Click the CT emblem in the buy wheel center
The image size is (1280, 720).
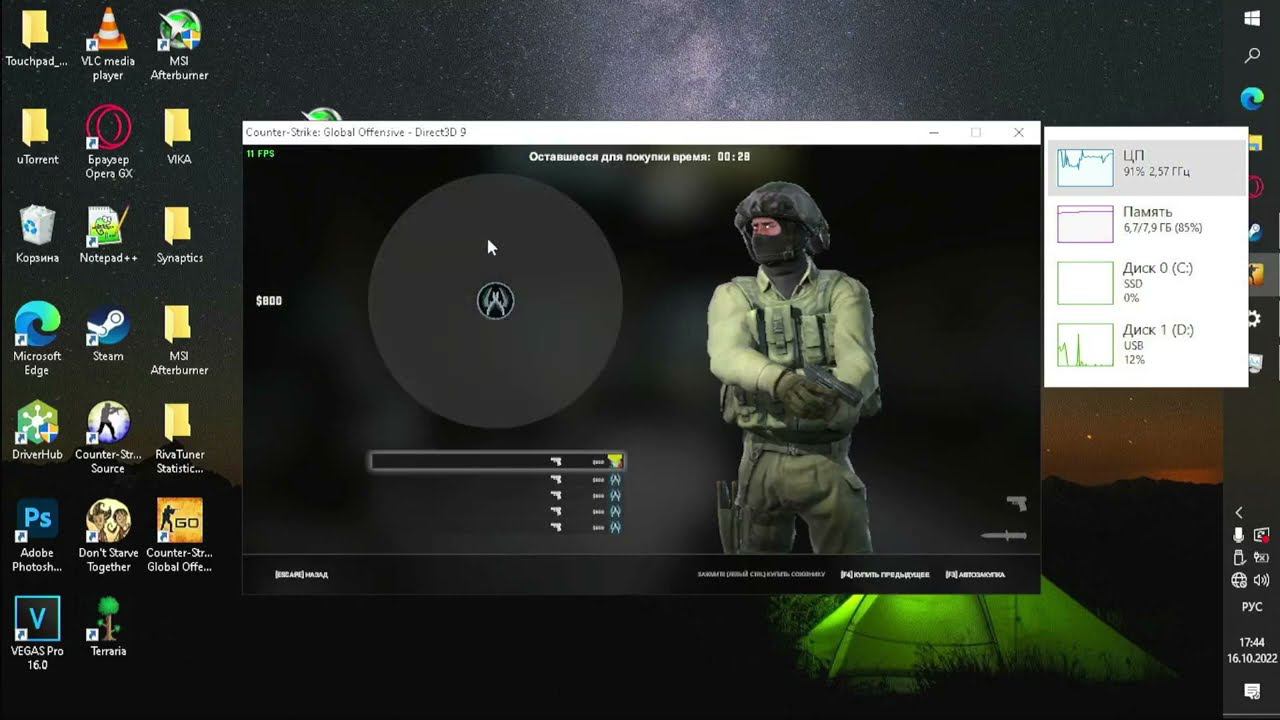click(496, 301)
